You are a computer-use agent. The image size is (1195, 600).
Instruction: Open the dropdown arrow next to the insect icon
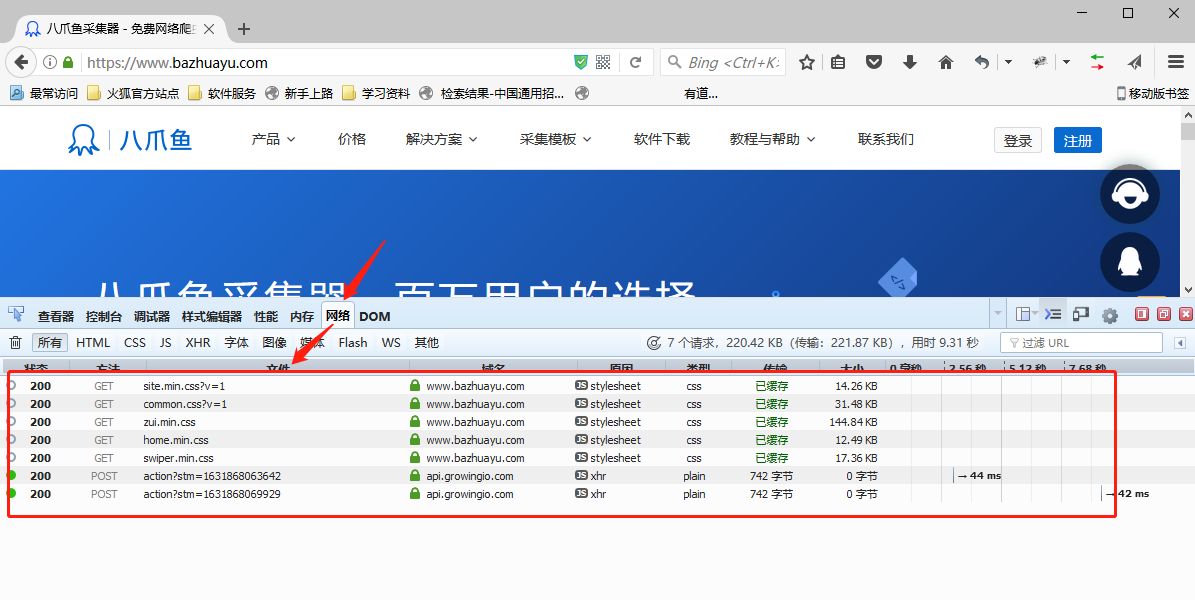1066,63
